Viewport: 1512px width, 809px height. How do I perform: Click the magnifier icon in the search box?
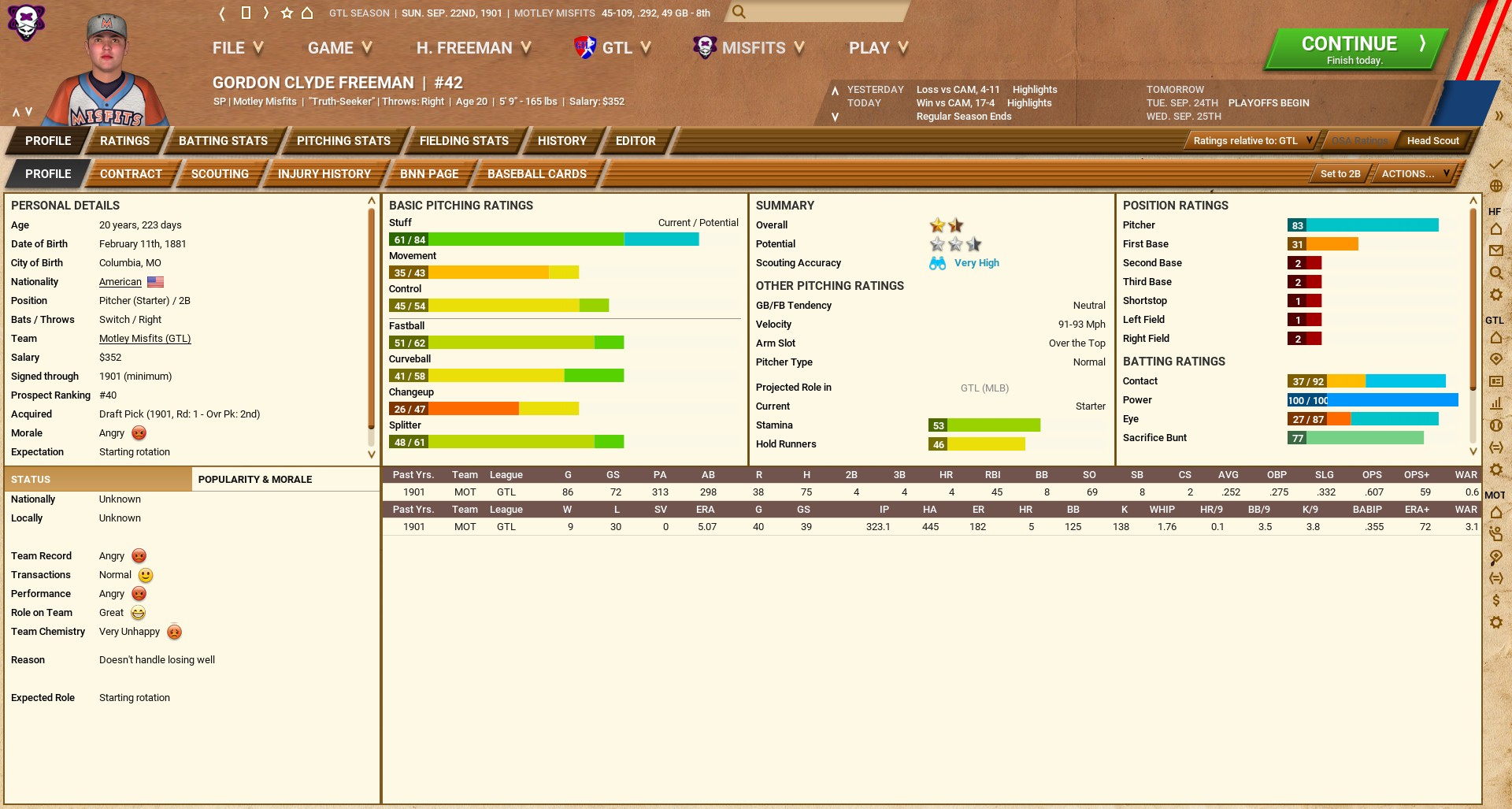(x=738, y=12)
